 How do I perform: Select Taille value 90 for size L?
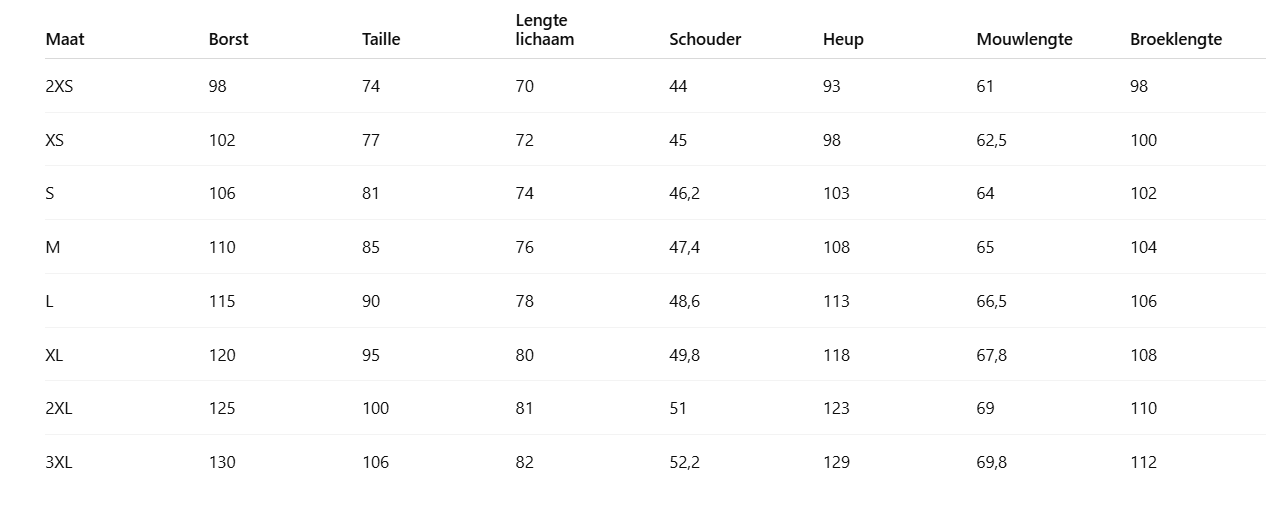[371, 301]
